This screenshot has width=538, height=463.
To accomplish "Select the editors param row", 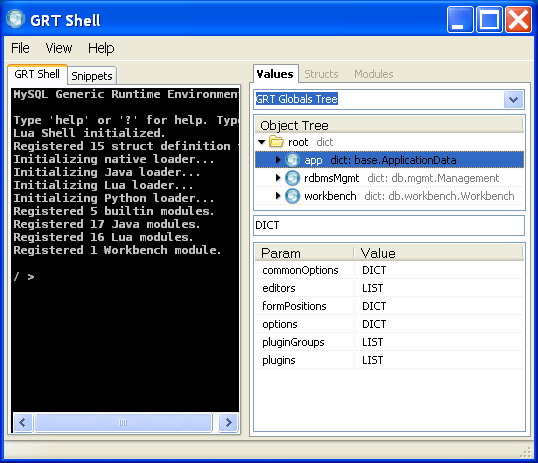I will (389, 288).
